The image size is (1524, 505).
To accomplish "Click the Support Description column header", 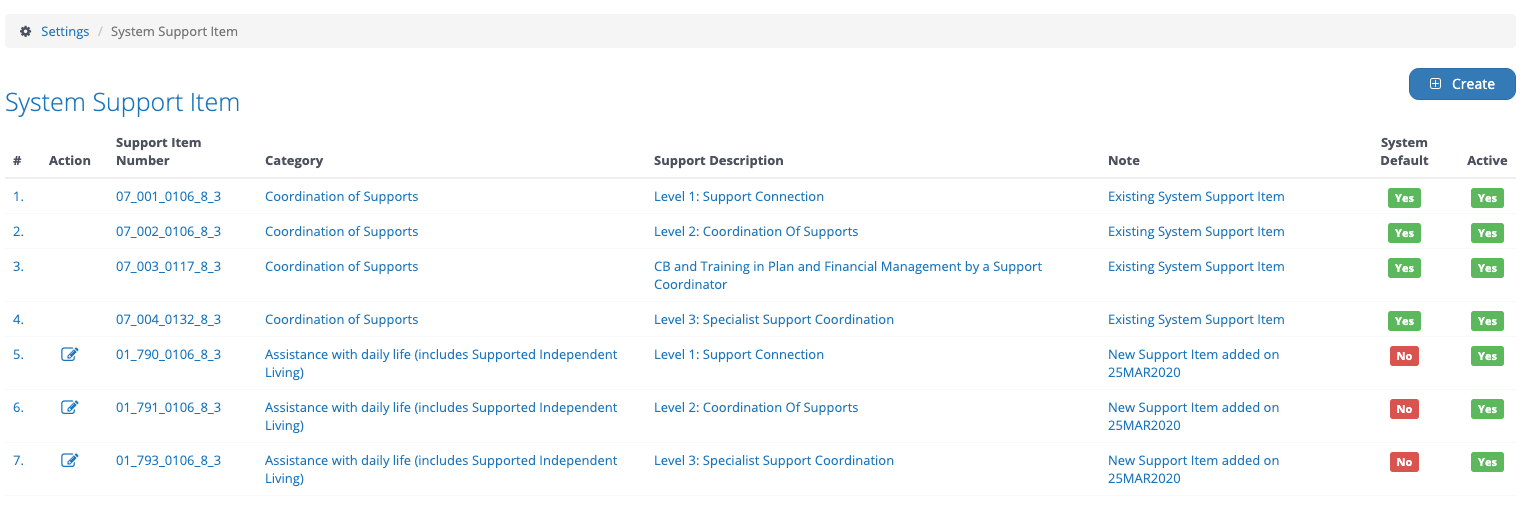I will tap(719, 160).
